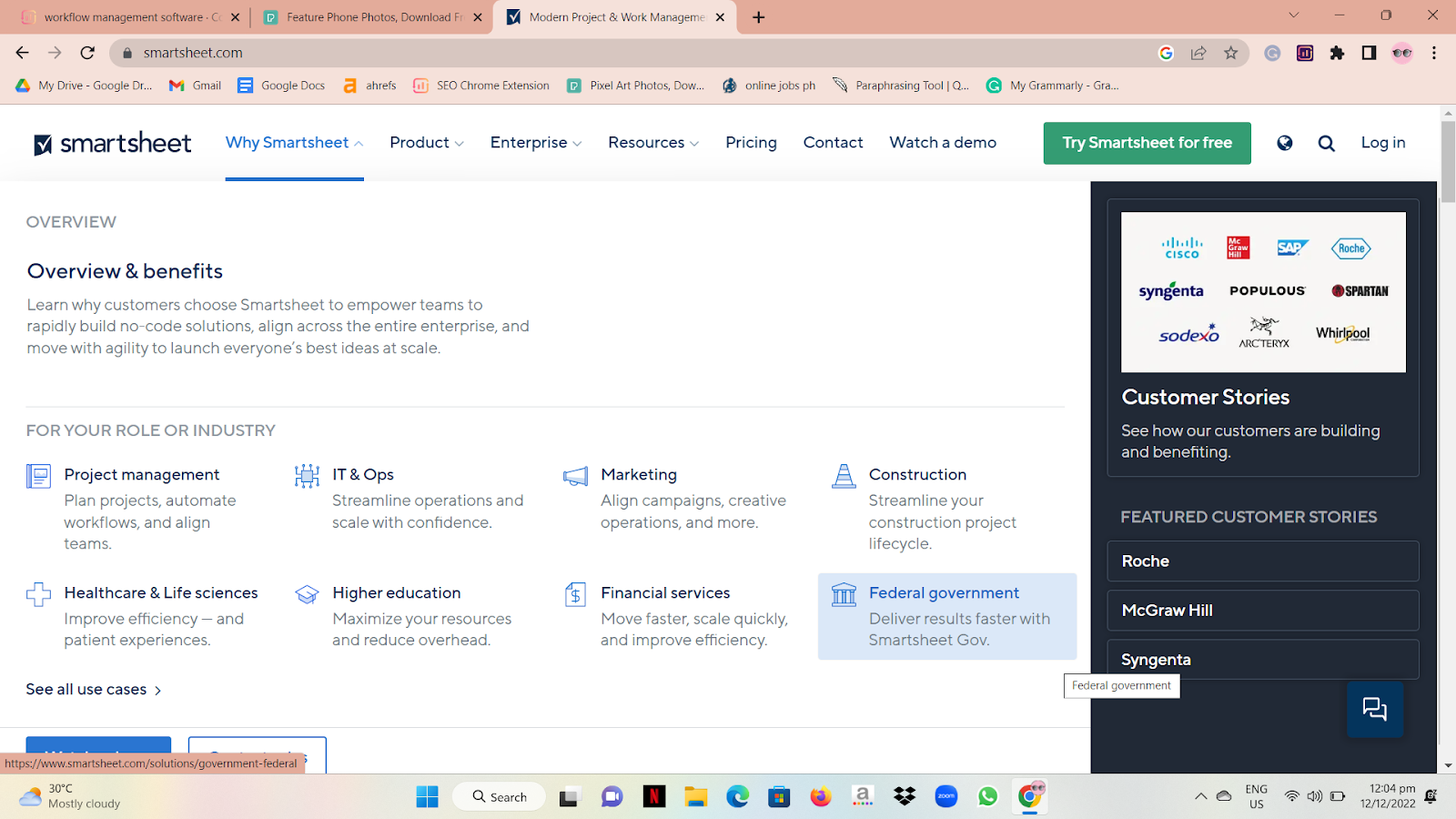Image resolution: width=1456 pixels, height=819 pixels.
Task: Open the Amazon taskbar app
Action: click(863, 797)
